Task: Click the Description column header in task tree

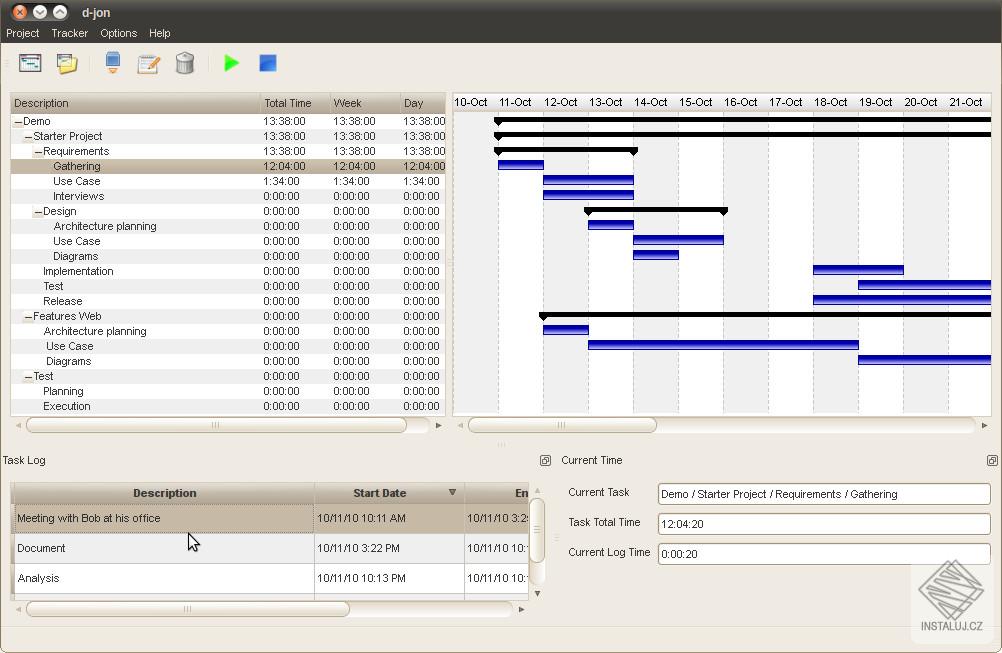Action: click(135, 103)
